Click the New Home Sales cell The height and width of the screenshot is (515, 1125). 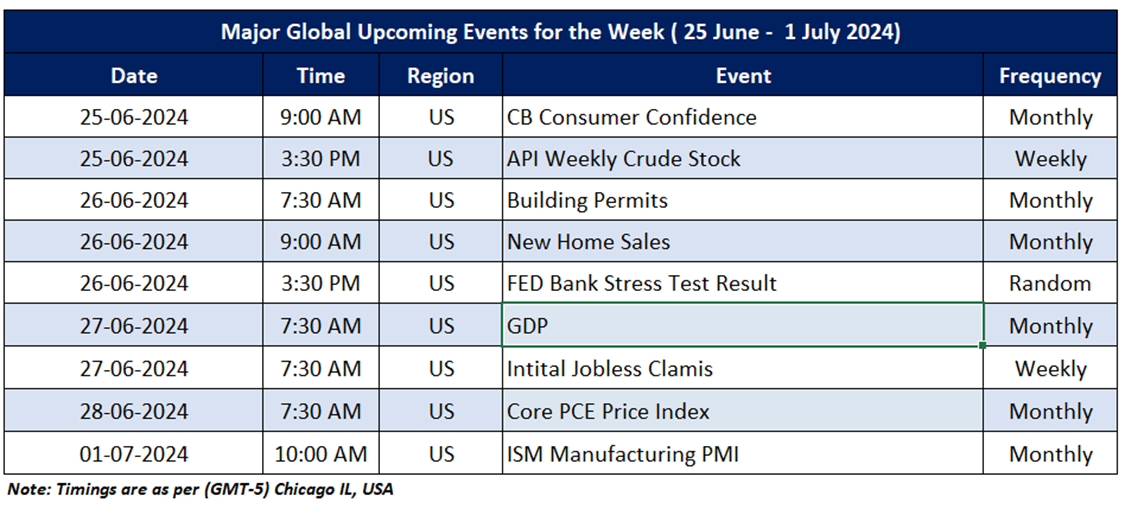click(743, 242)
